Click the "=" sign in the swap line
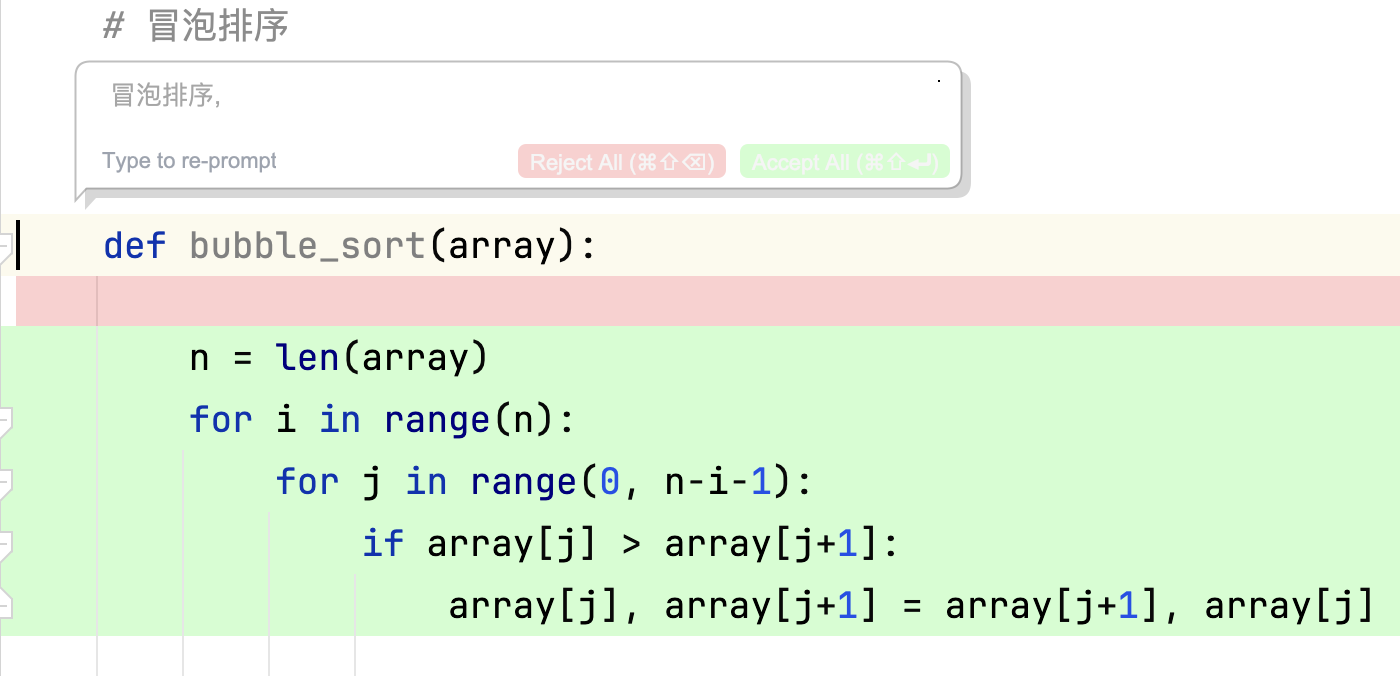 point(911,606)
